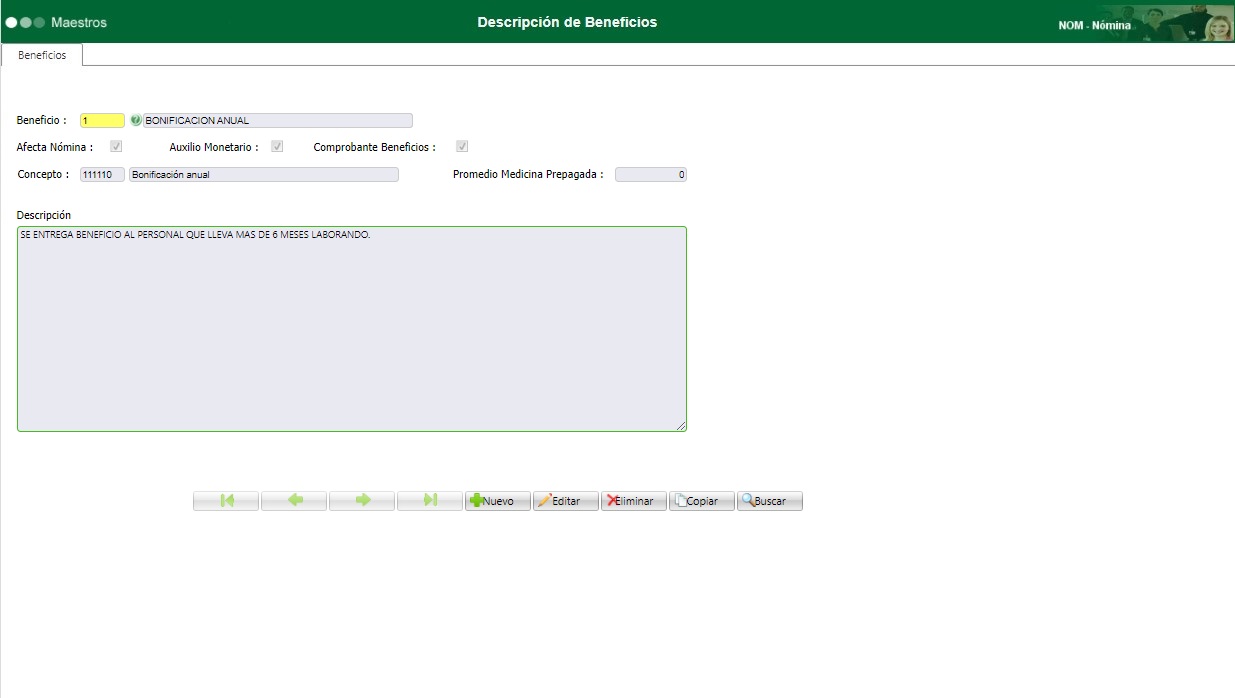Click the previous record green arrow
1235x698 pixels.
coord(294,500)
